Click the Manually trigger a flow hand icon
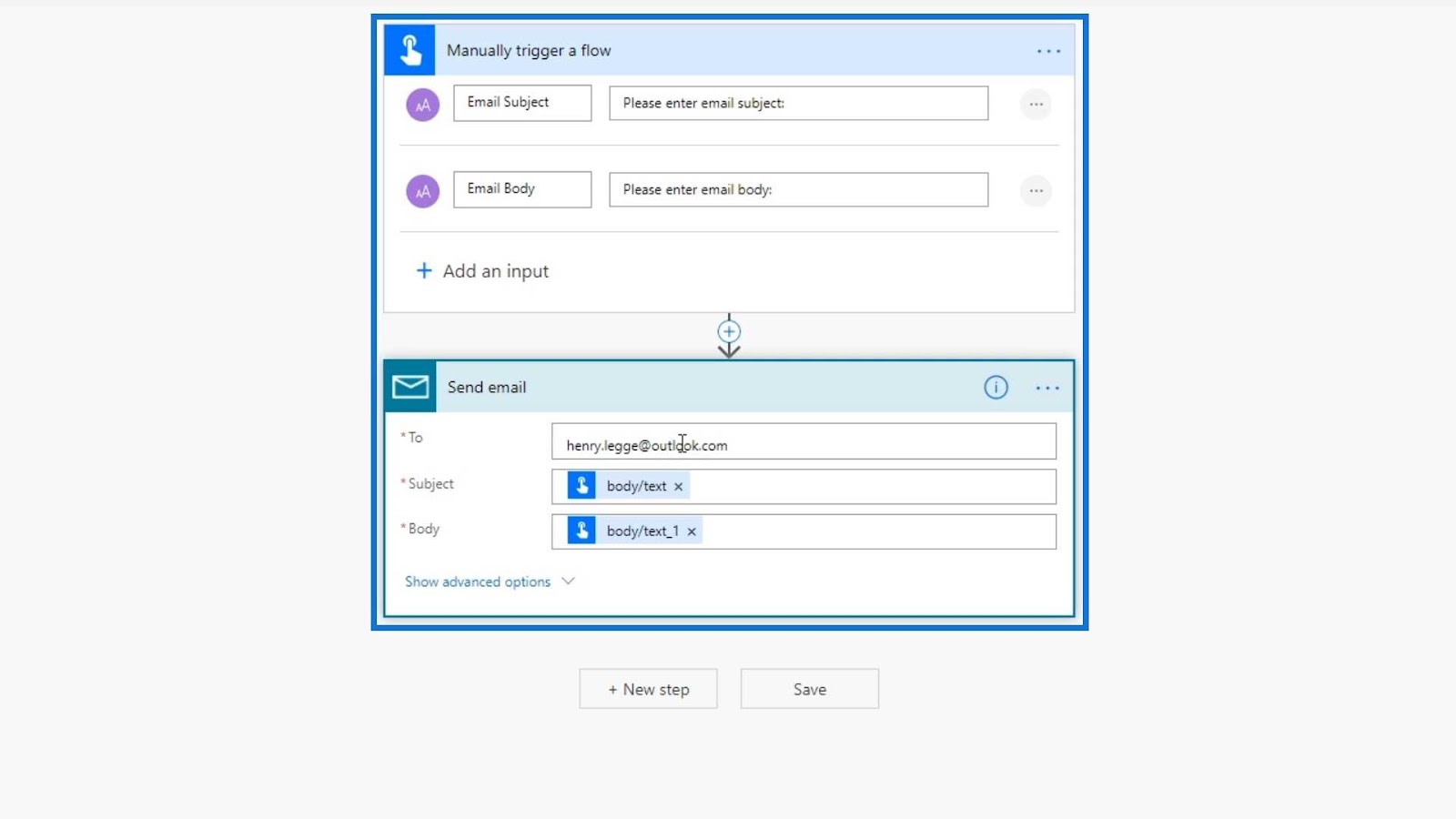The width and height of the screenshot is (1456, 819). tap(409, 50)
